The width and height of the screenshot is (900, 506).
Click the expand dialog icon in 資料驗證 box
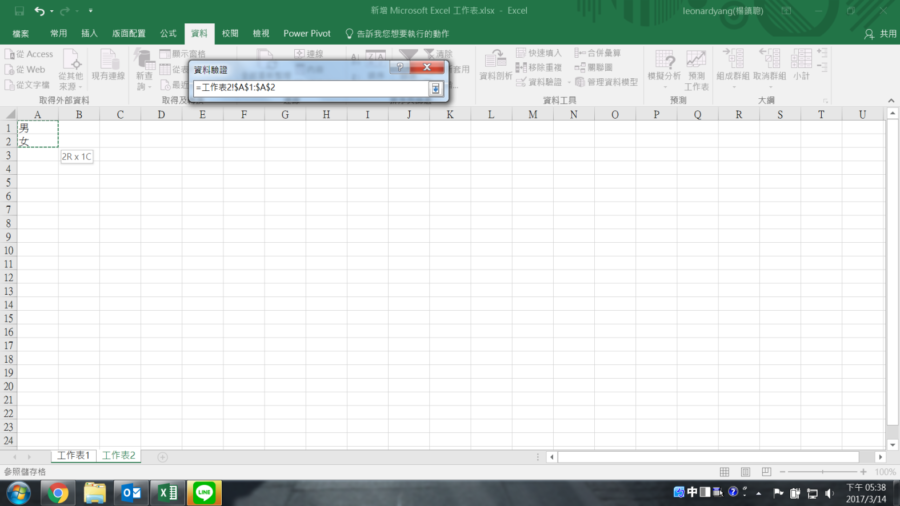point(436,88)
